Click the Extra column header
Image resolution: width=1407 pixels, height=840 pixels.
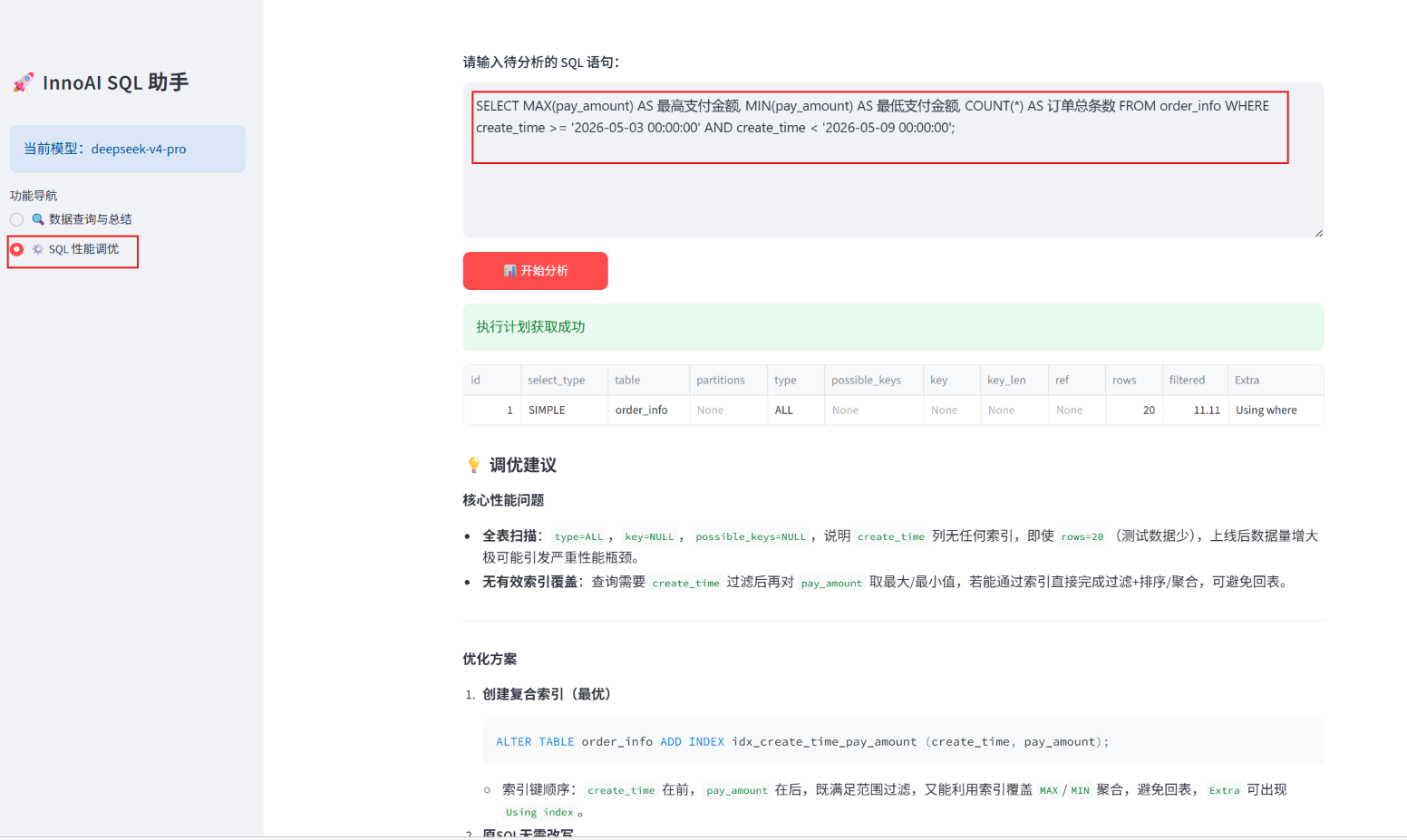[x=1276, y=381]
